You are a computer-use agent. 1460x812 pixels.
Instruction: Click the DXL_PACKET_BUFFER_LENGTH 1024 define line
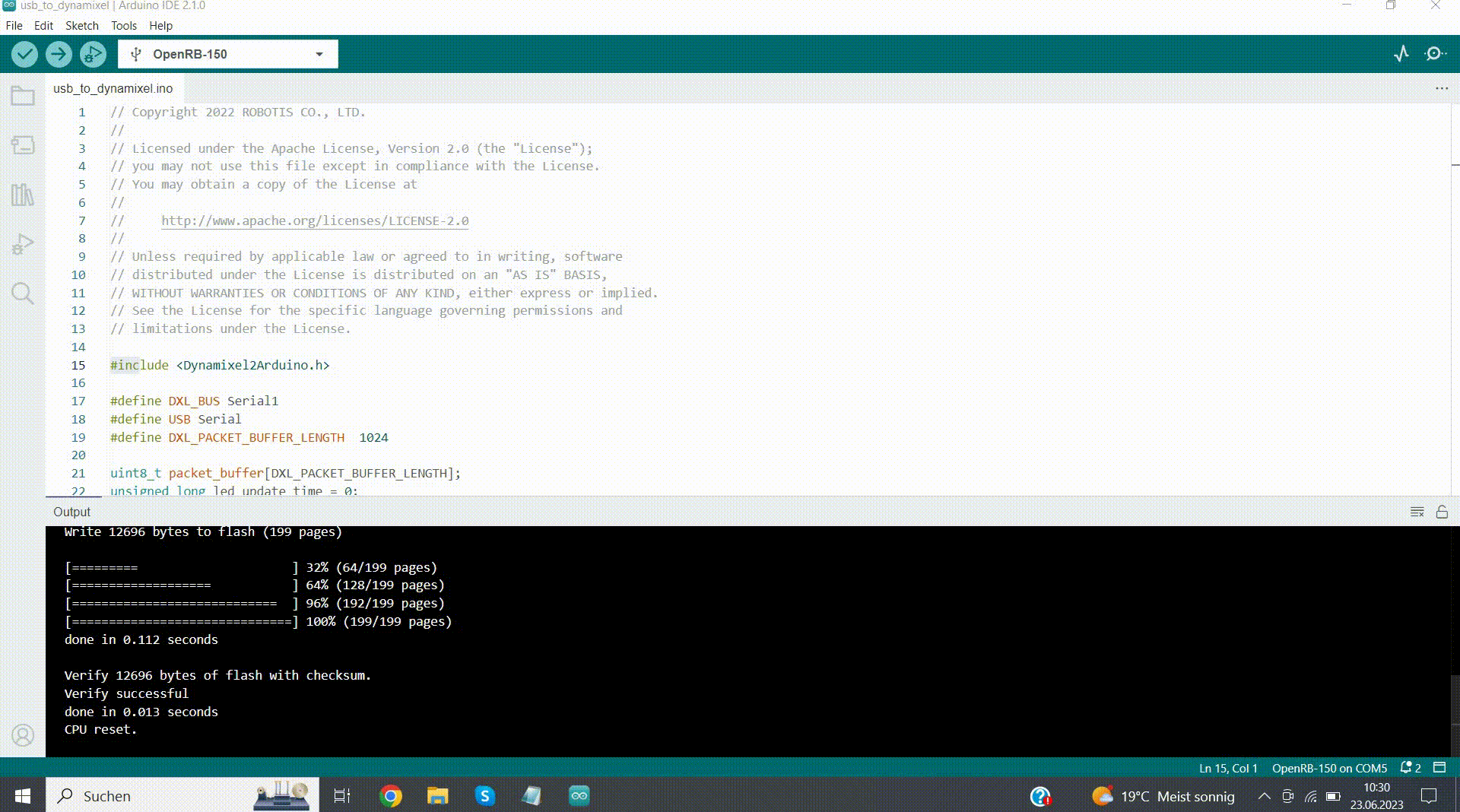click(249, 437)
